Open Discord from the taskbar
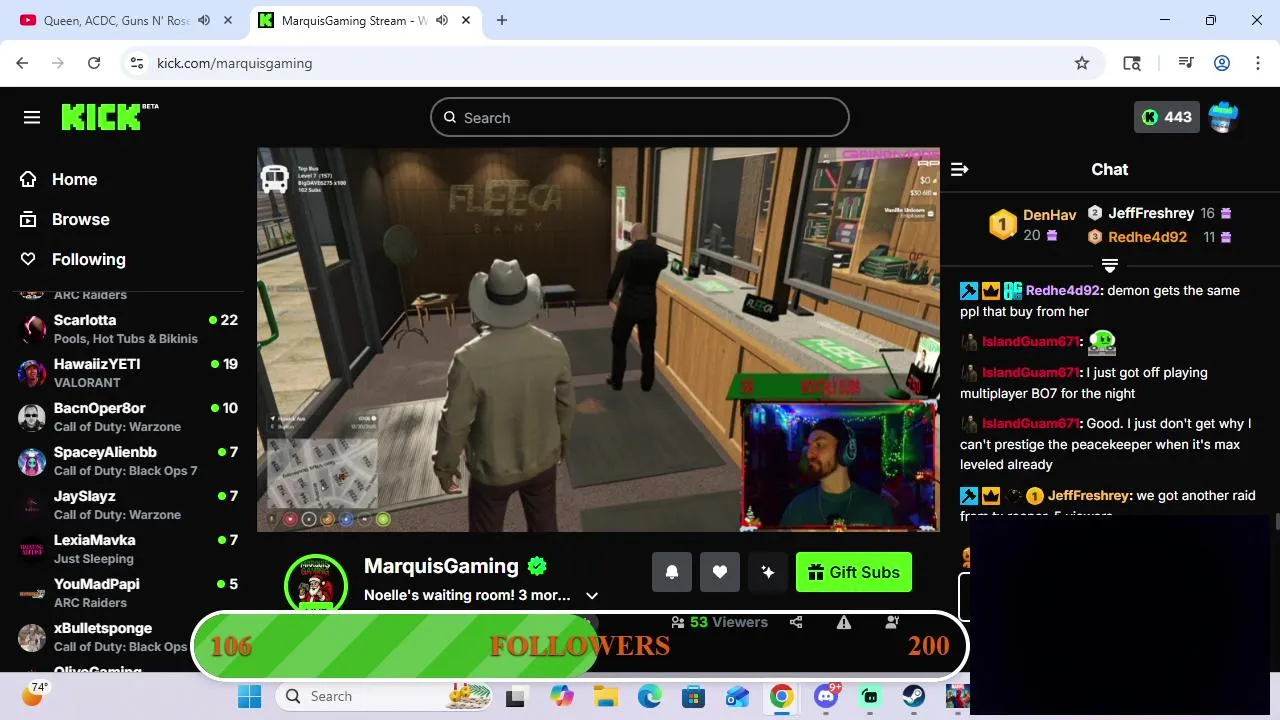 click(826, 696)
